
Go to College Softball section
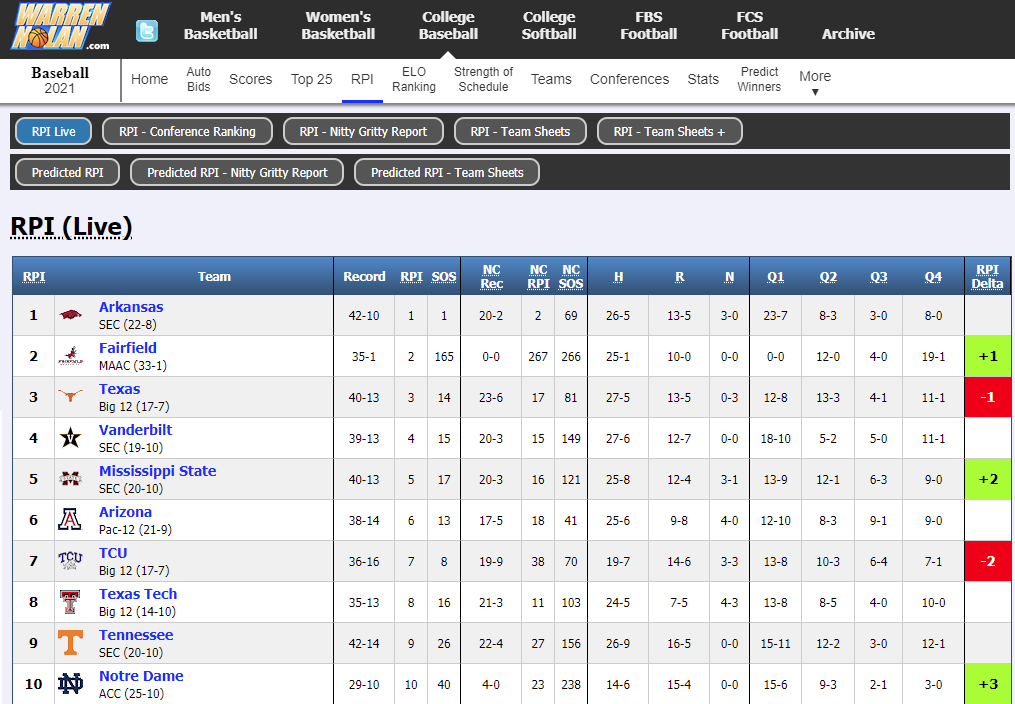pos(549,26)
